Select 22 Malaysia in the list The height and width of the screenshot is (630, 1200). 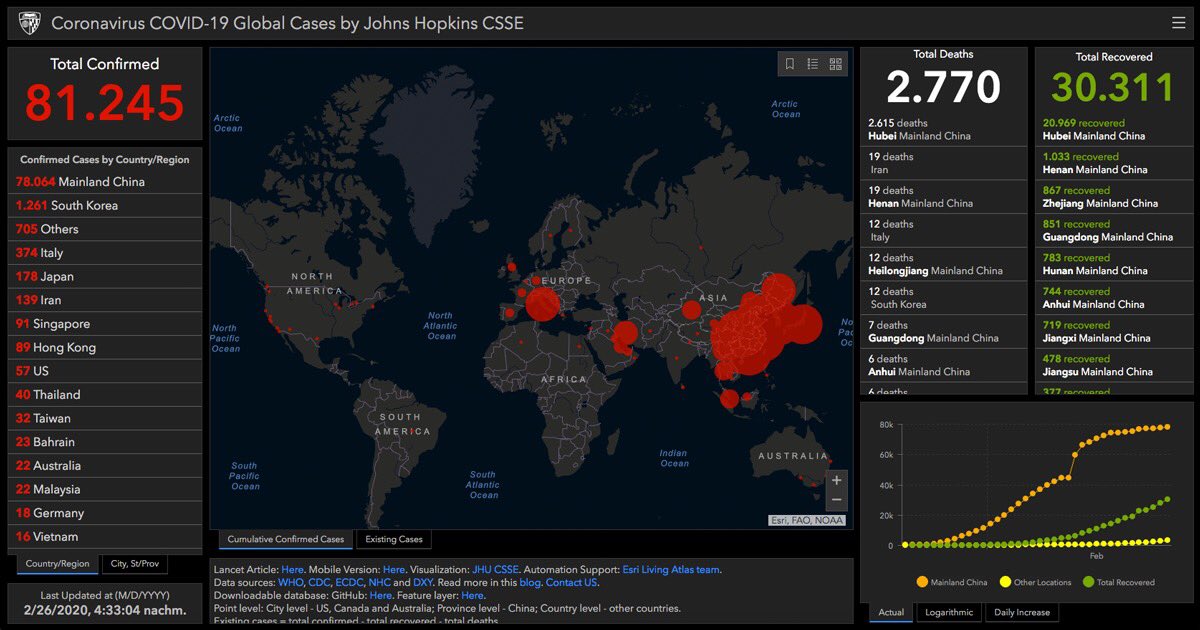click(x=105, y=489)
